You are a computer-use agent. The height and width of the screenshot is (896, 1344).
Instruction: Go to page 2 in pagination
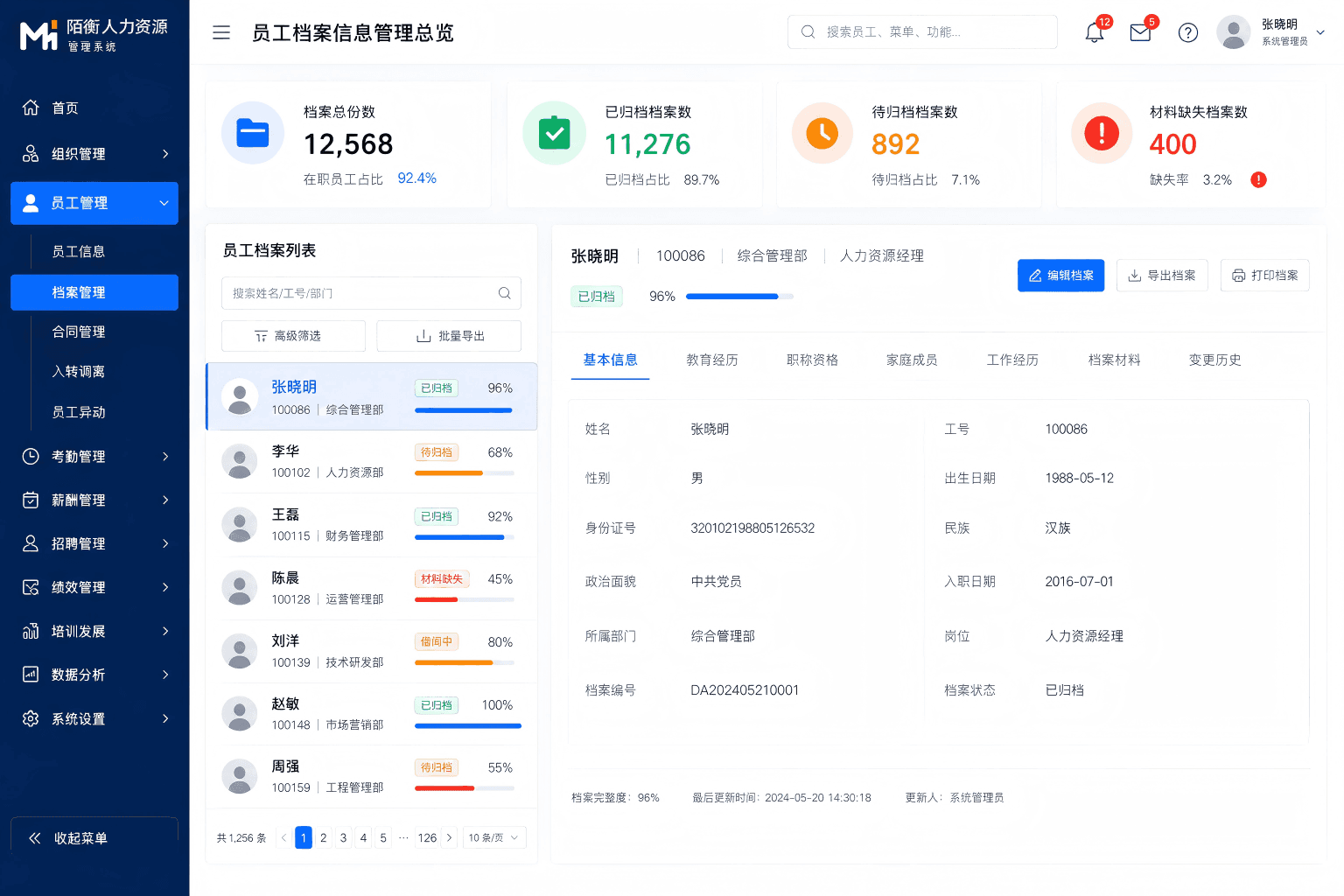point(323,837)
